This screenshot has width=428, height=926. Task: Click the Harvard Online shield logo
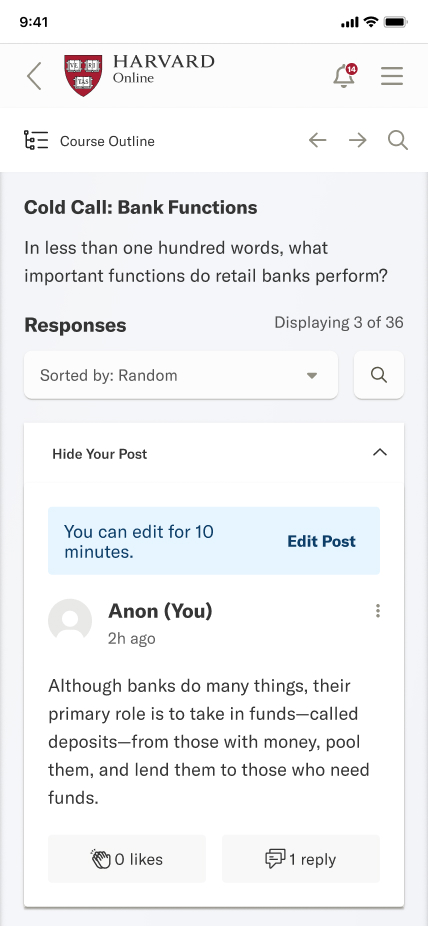point(83,76)
